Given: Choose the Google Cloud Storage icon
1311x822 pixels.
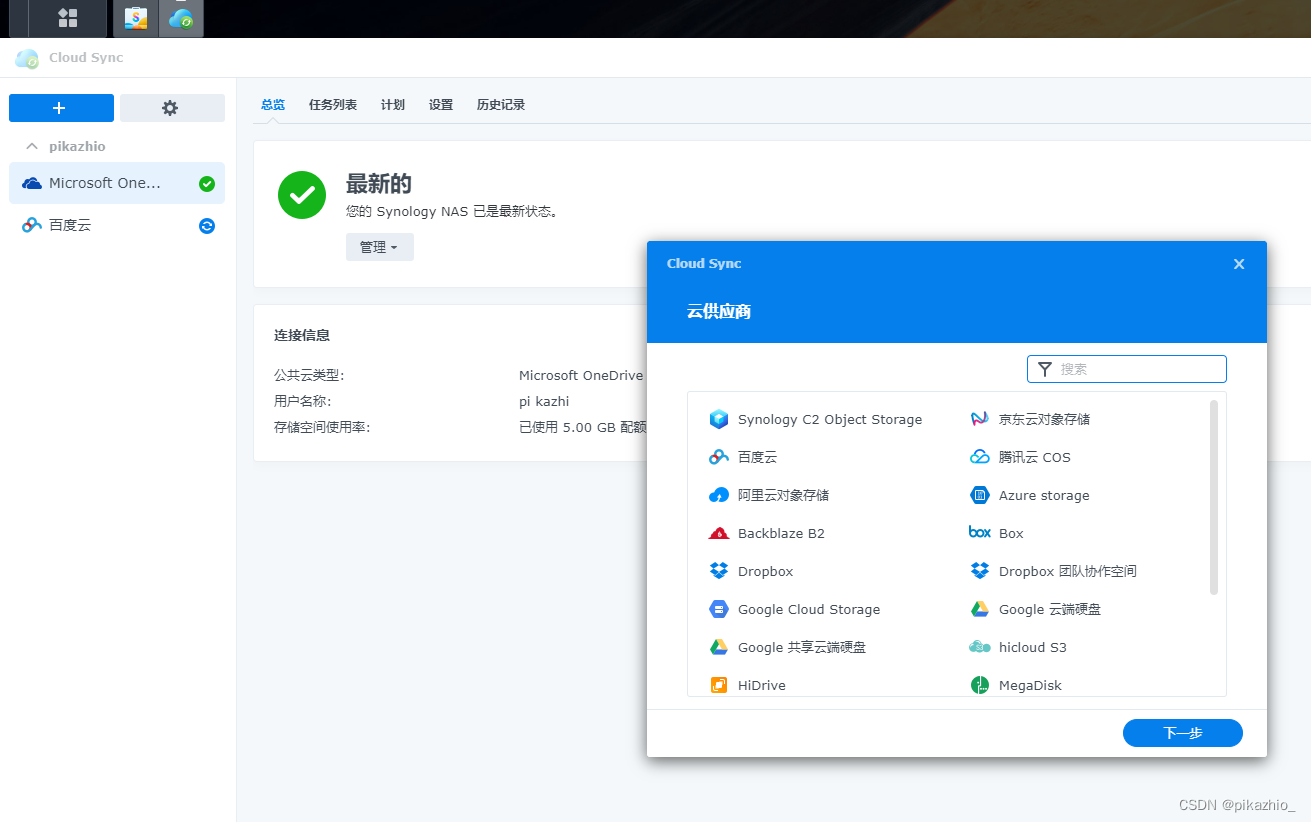Looking at the screenshot, I should (x=719, y=609).
